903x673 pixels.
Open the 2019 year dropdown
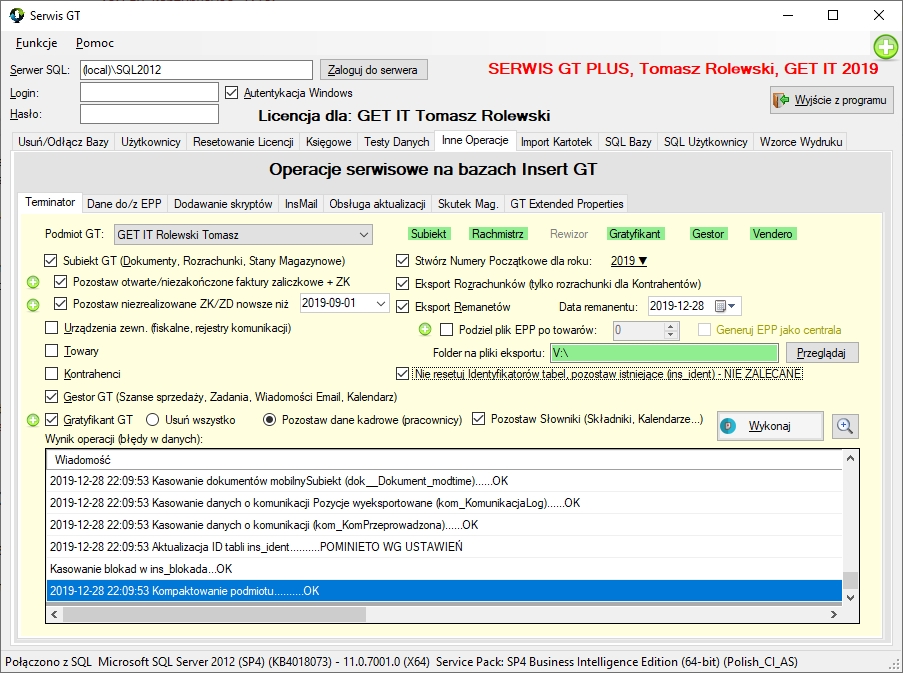pos(629,261)
